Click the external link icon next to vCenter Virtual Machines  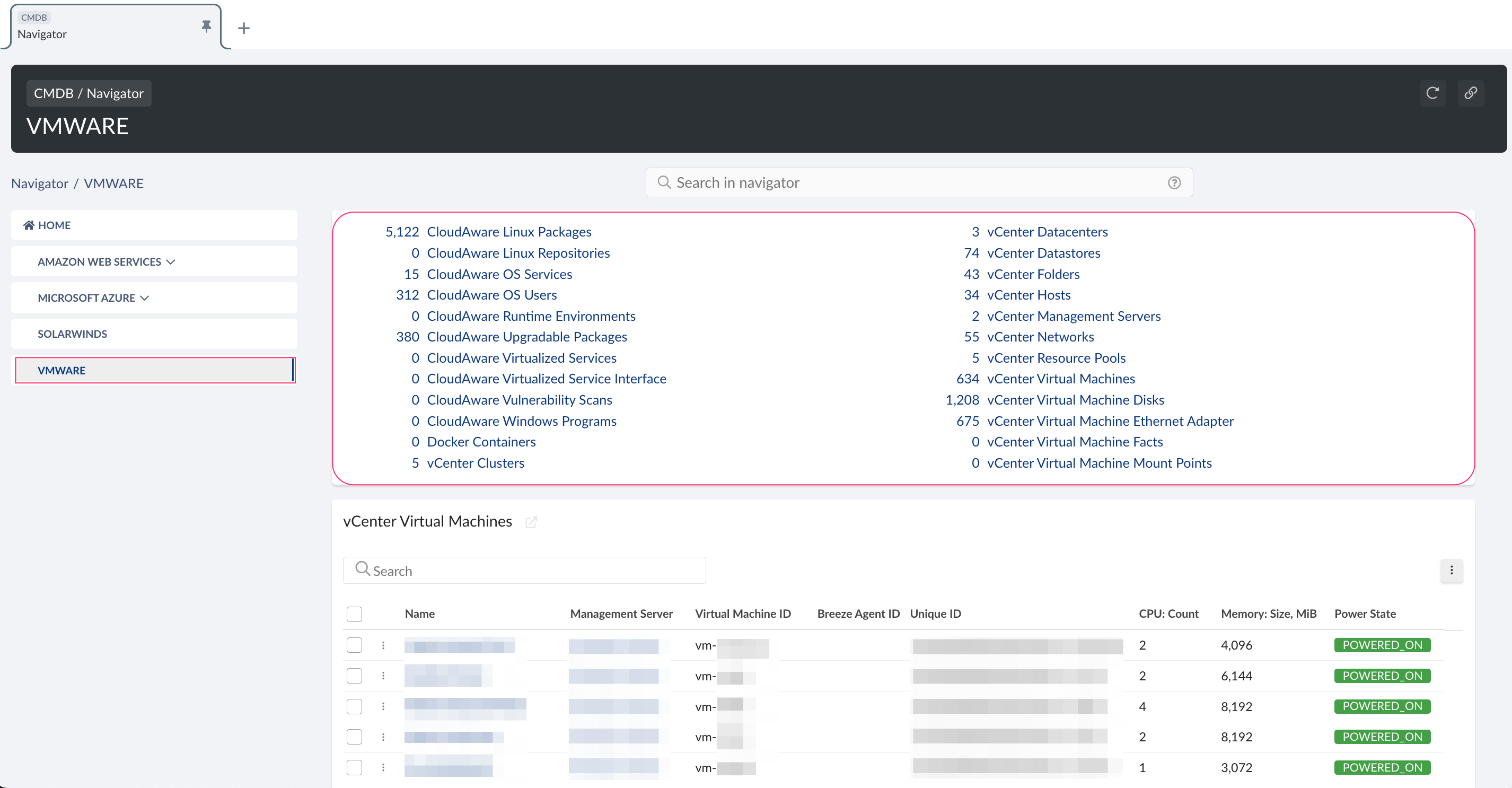tap(533, 522)
